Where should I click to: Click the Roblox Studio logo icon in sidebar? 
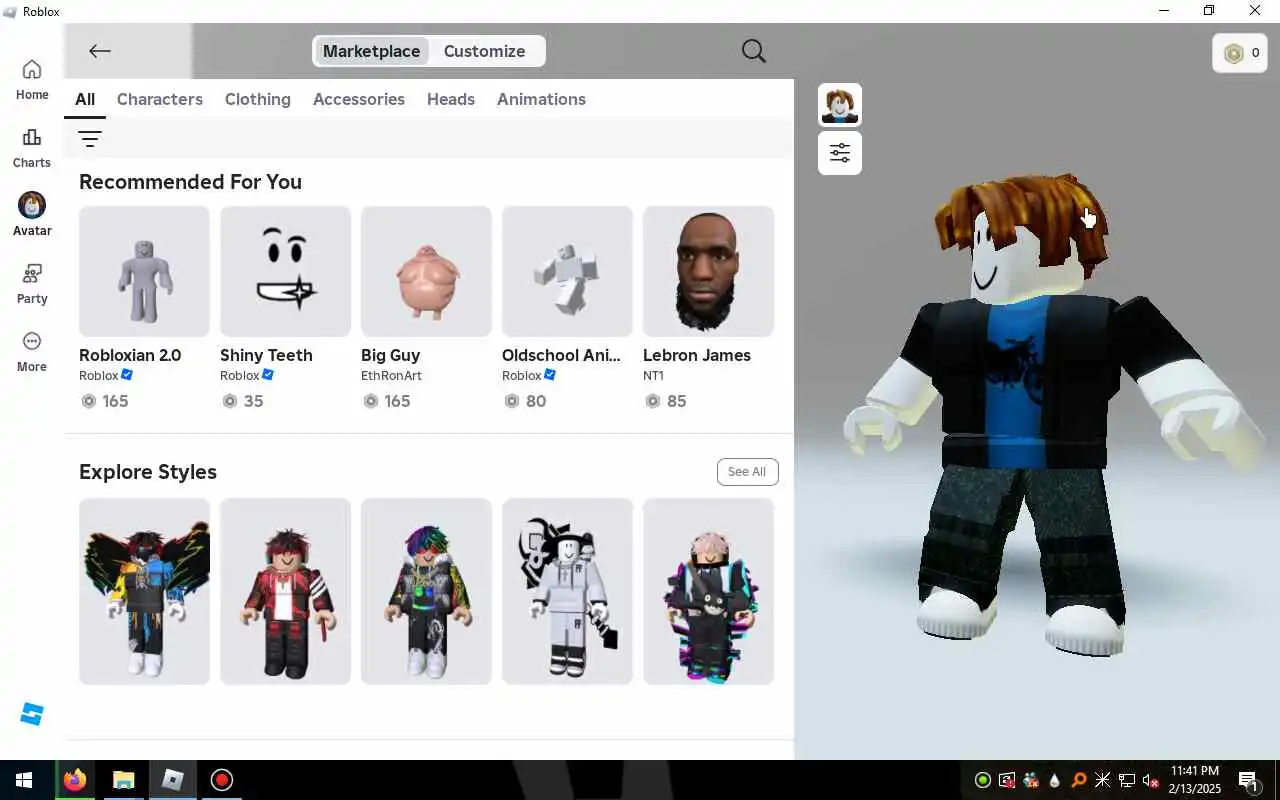point(32,714)
